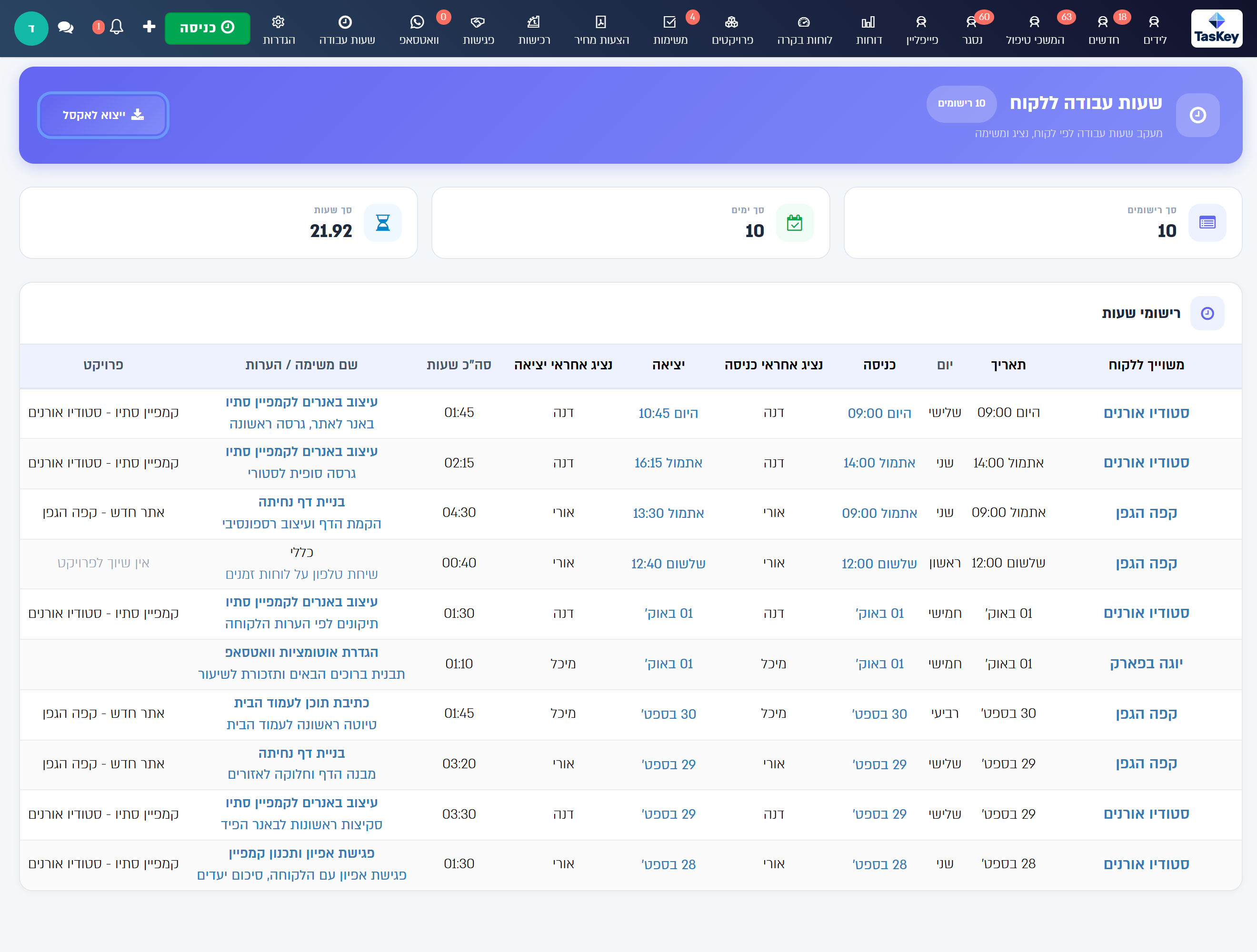The image size is (1257, 952).
Task: Open the נסגר closed leads icon
Action: (972, 21)
